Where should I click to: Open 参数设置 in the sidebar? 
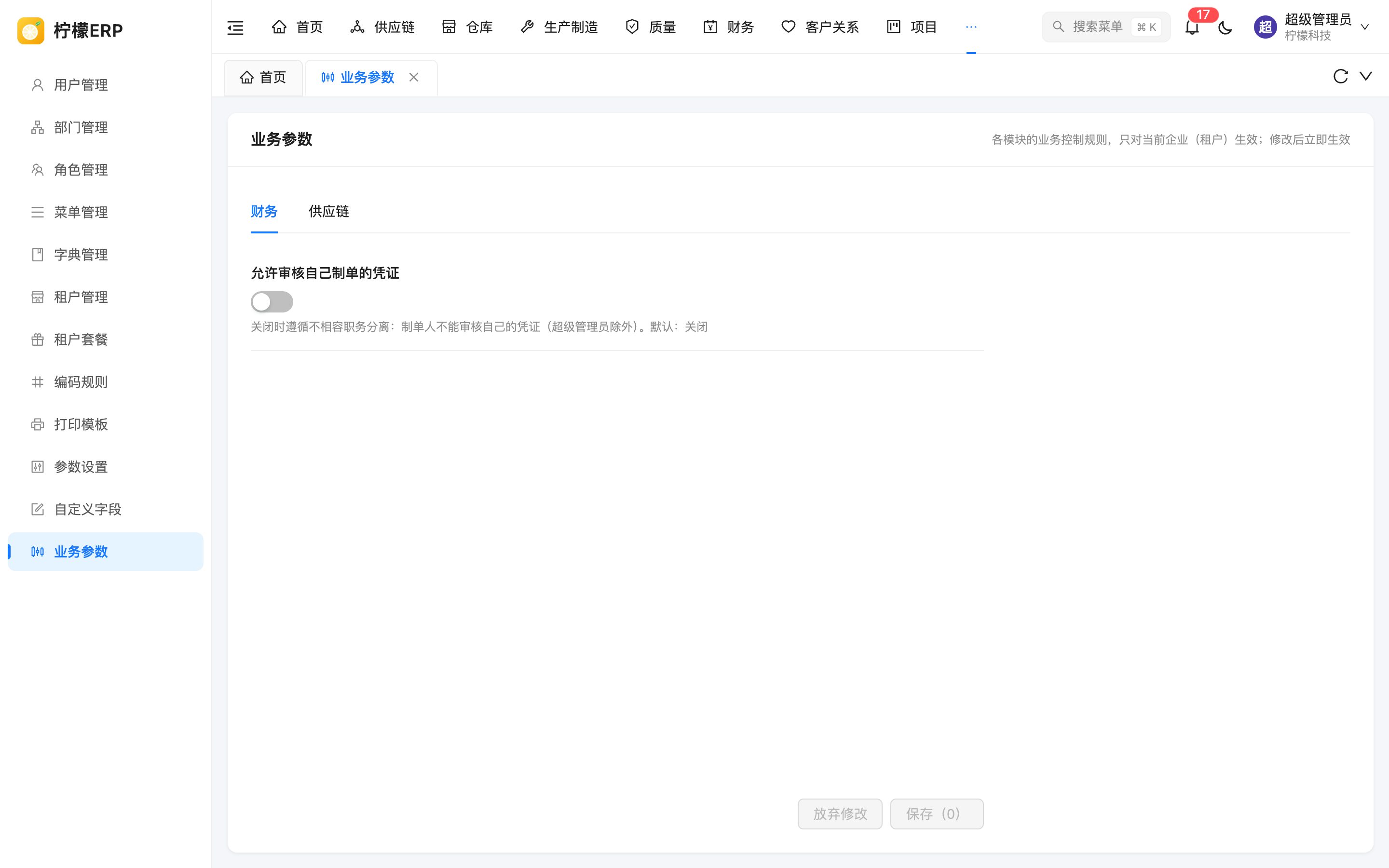106,467
